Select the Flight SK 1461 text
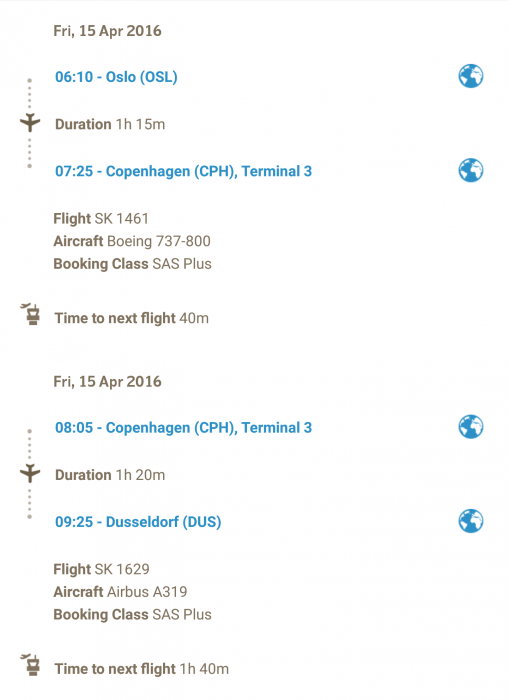 point(101,219)
